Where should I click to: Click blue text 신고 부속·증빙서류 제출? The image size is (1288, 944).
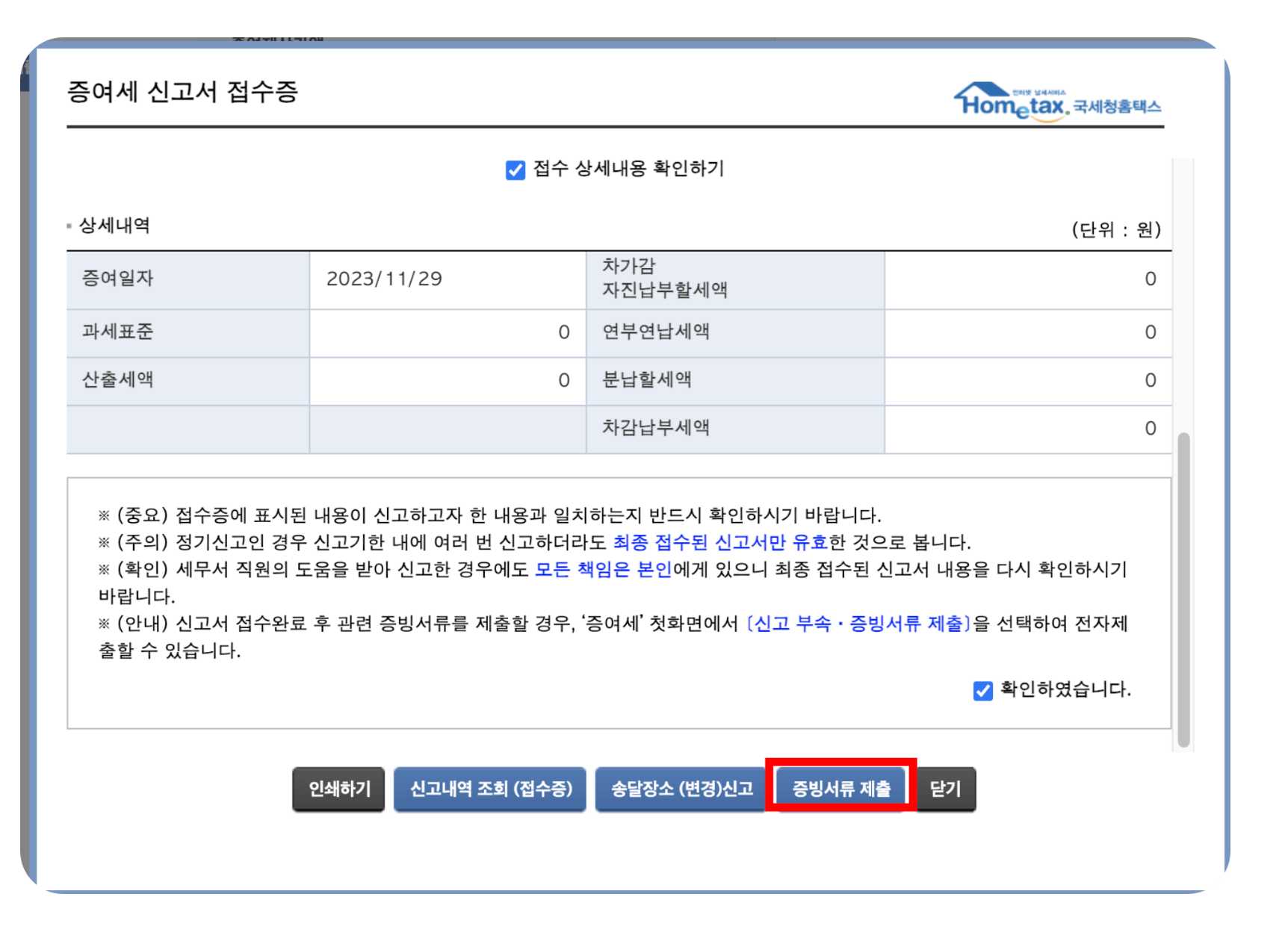[x=858, y=624]
